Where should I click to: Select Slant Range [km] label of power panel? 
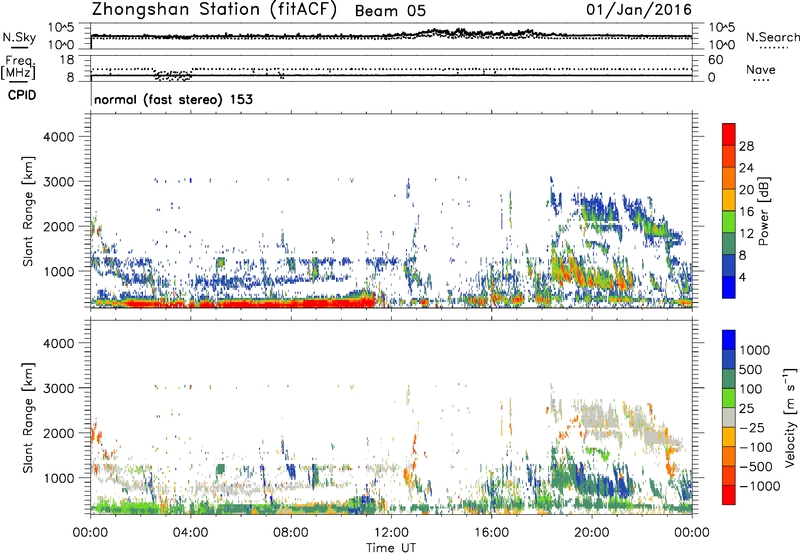click(28, 212)
